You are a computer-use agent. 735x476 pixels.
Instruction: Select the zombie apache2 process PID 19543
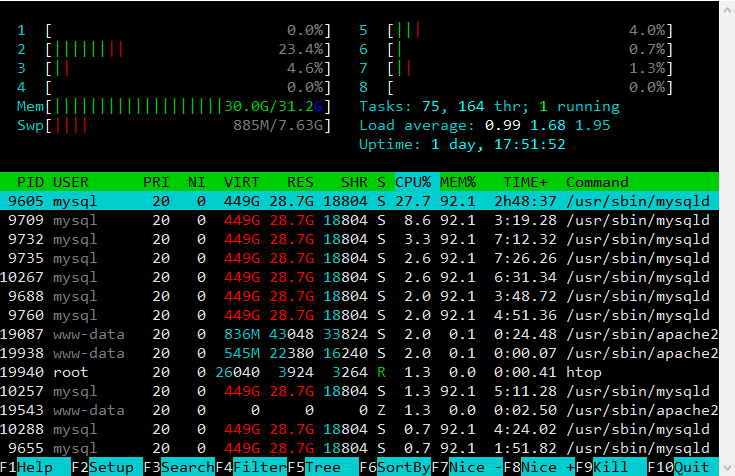coord(360,410)
